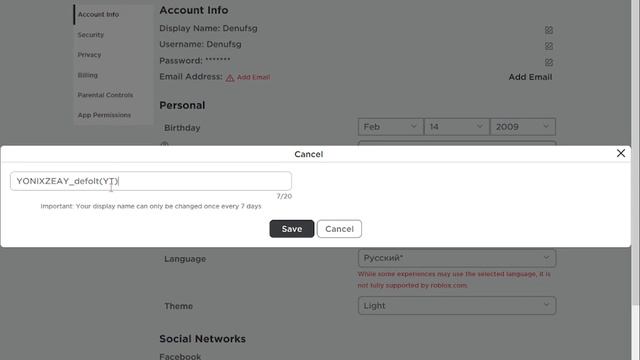Image resolution: width=640 pixels, height=360 pixels.
Task: Click the edit icon beside Username
Action: [x=549, y=46]
